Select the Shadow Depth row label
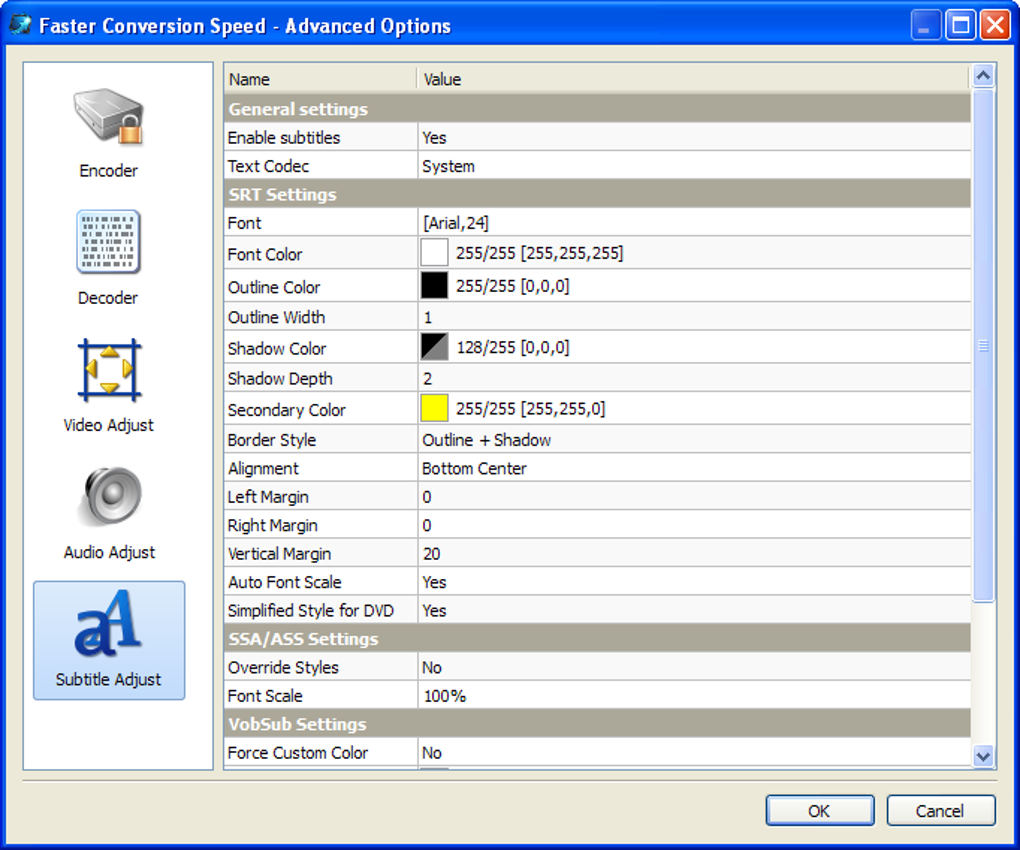 pos(280,379)
